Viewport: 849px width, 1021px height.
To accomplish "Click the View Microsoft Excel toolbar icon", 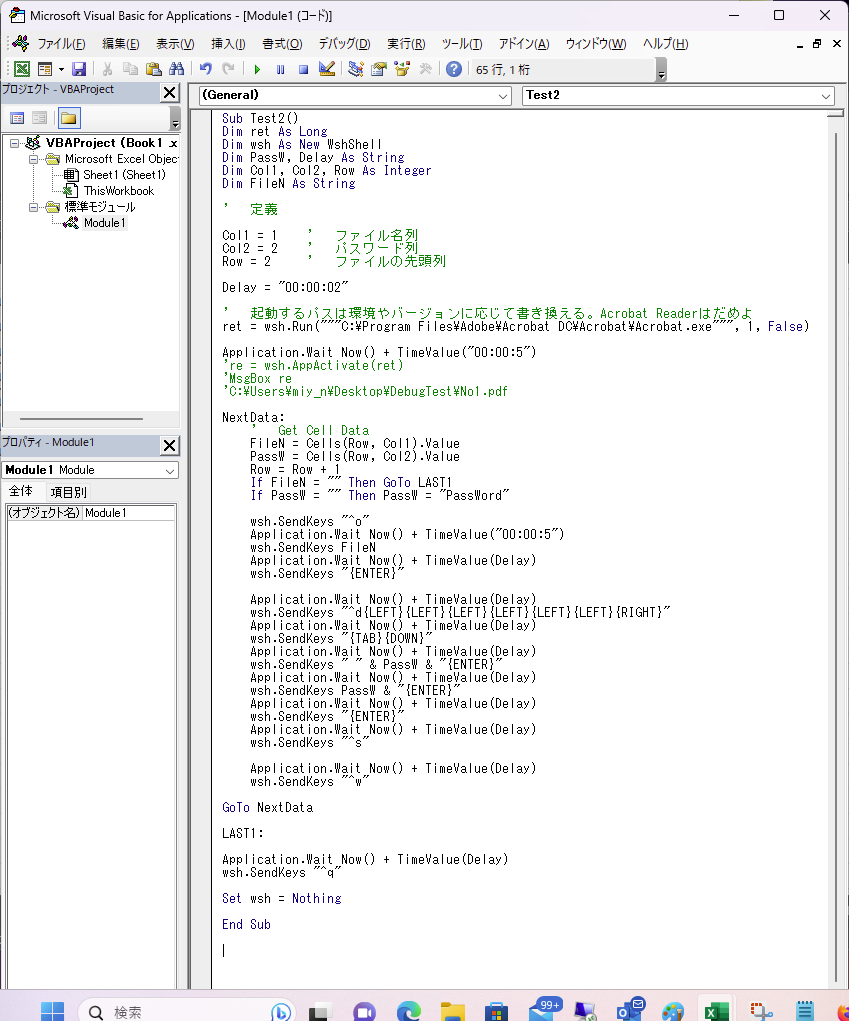I will 21,68.
